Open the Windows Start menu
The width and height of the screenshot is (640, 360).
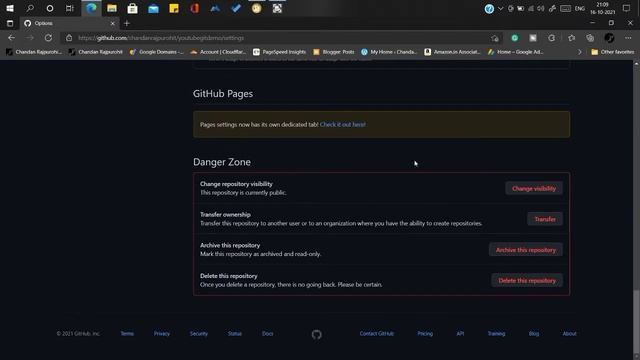tap(10, 8)
